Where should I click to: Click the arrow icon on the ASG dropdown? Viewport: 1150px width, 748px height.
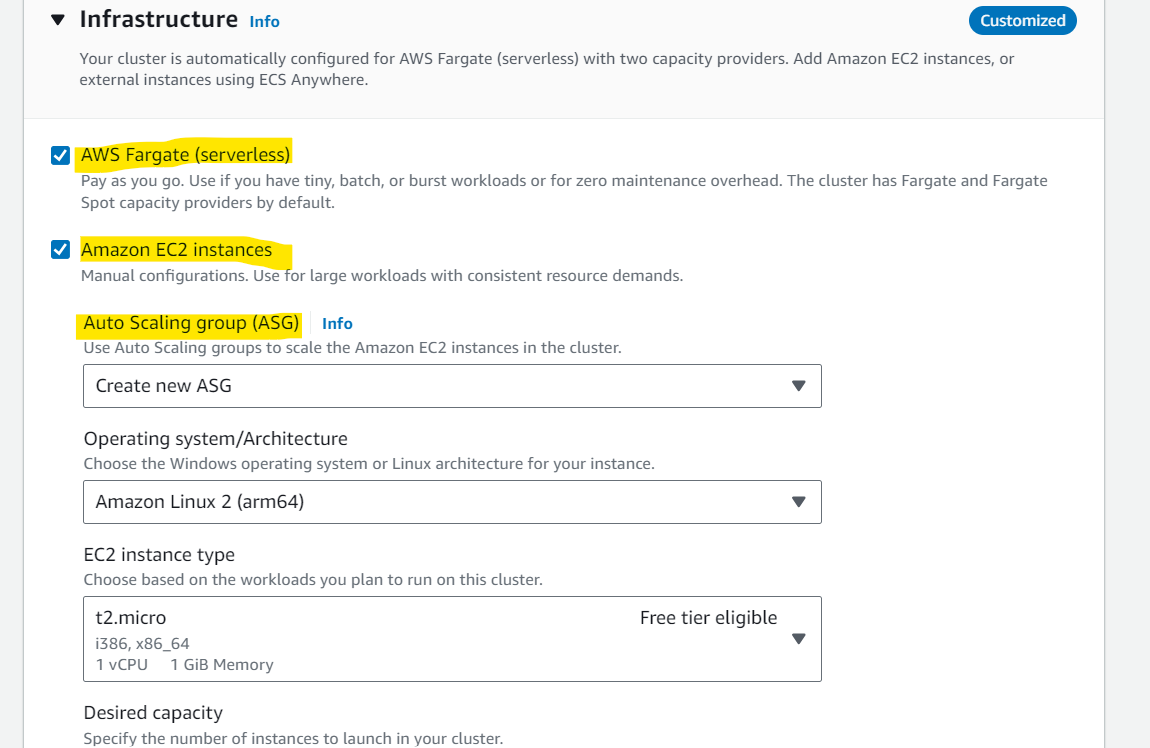click(799, 386)
